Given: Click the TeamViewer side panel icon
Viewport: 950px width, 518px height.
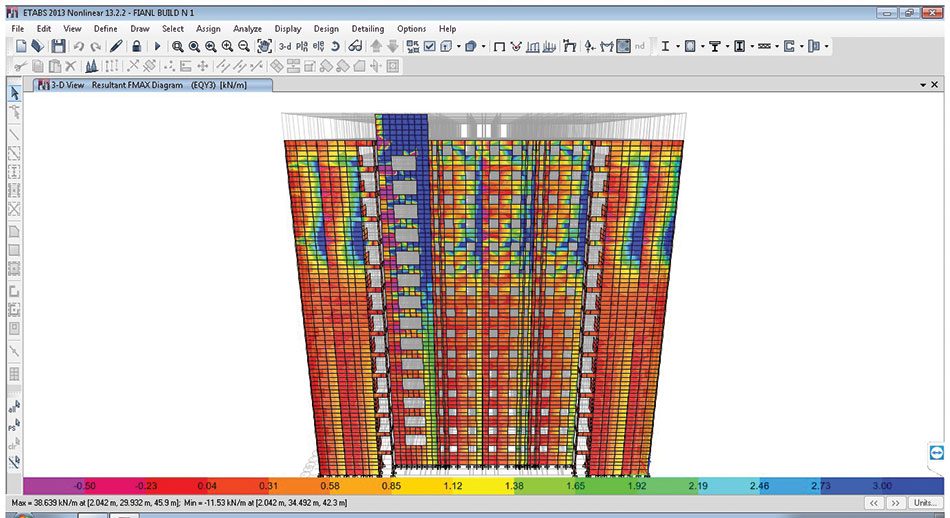Looking at the screenshot, I should [x=937, y=453].
